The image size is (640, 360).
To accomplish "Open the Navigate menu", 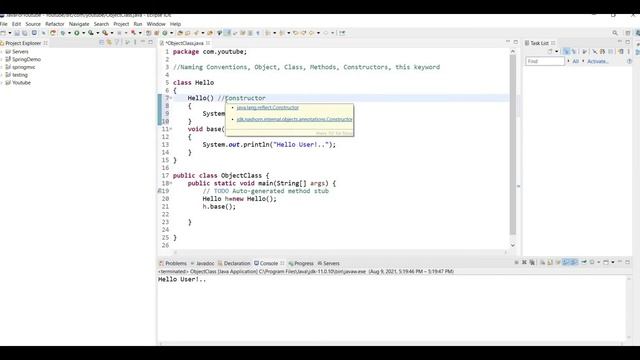I will click(79, 24).
